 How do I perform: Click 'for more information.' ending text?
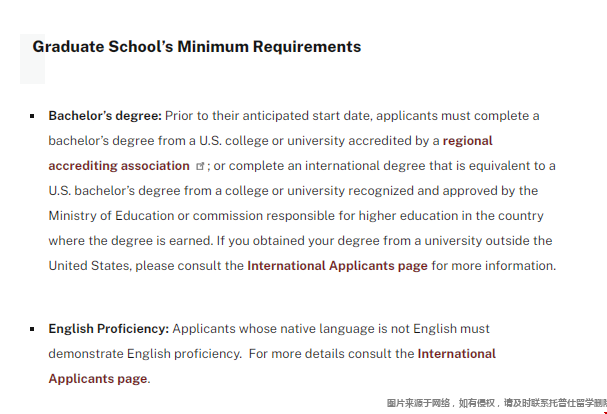pos(494,266)
